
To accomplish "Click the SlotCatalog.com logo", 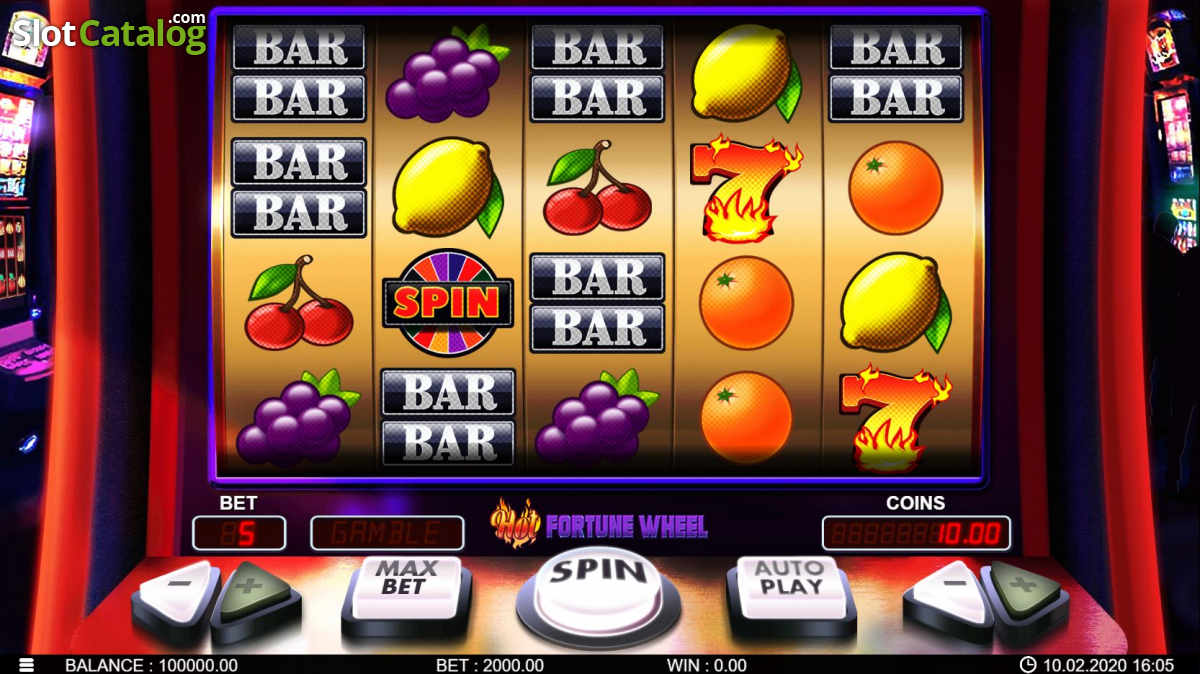I will click(x=108, y=32).
